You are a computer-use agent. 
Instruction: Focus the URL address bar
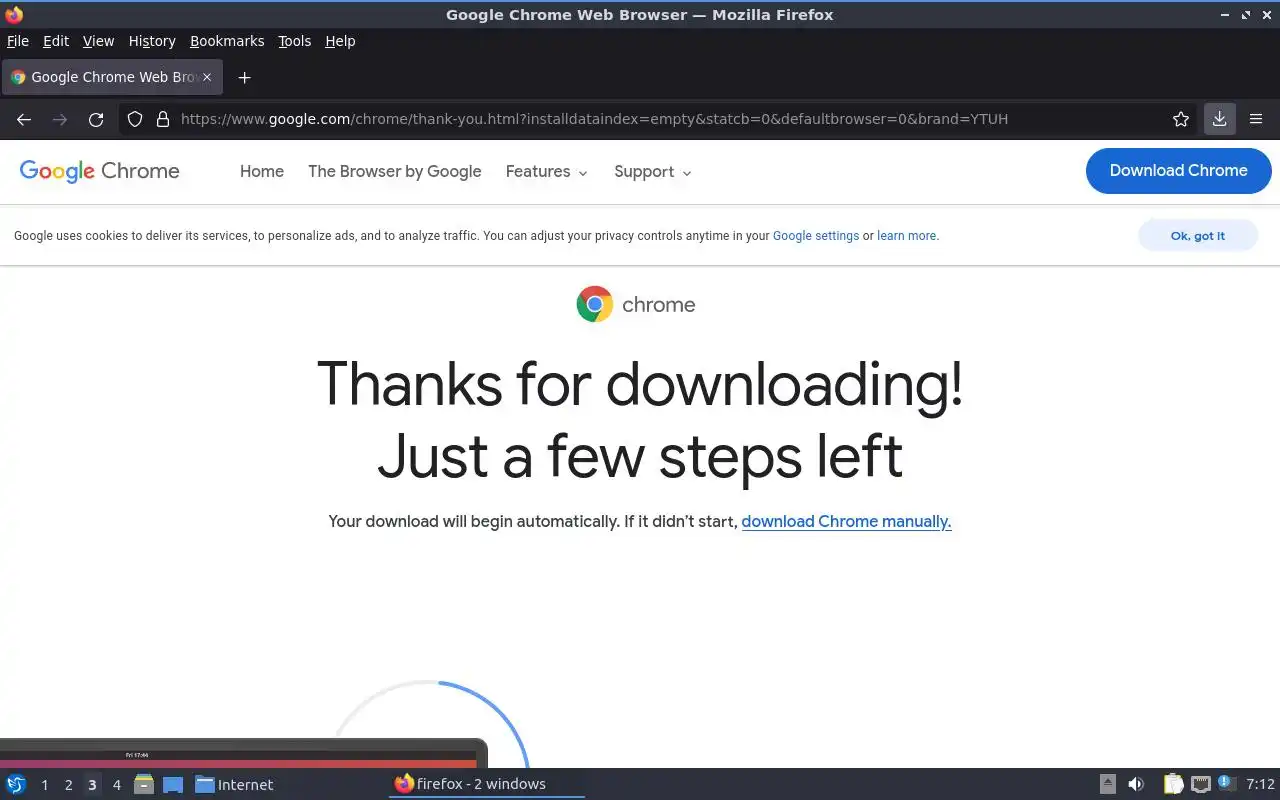click(x=660, y=119)
